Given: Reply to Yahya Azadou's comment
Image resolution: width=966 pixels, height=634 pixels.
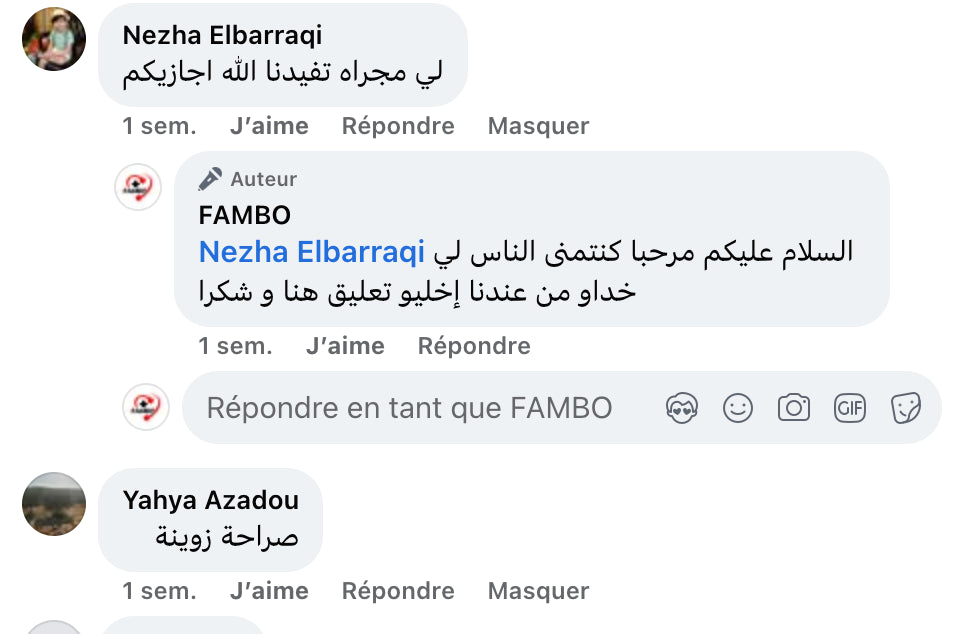Looking at the screenshot, I should (398, 591).
